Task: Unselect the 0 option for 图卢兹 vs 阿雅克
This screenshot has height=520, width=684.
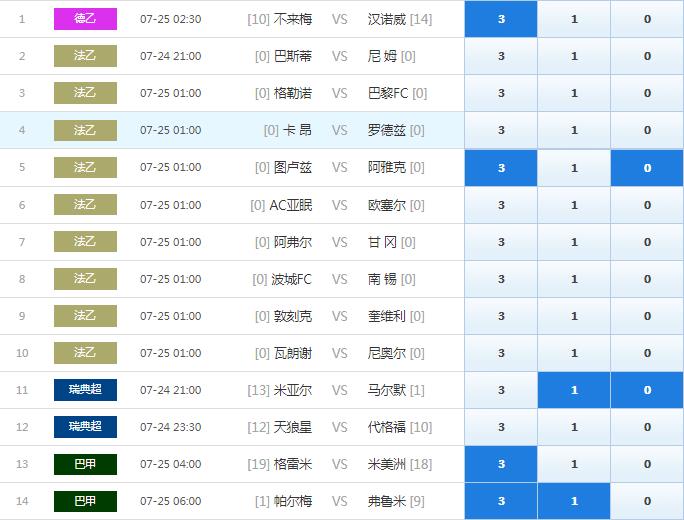Action: pyautogui.click(x=647, y=168)
